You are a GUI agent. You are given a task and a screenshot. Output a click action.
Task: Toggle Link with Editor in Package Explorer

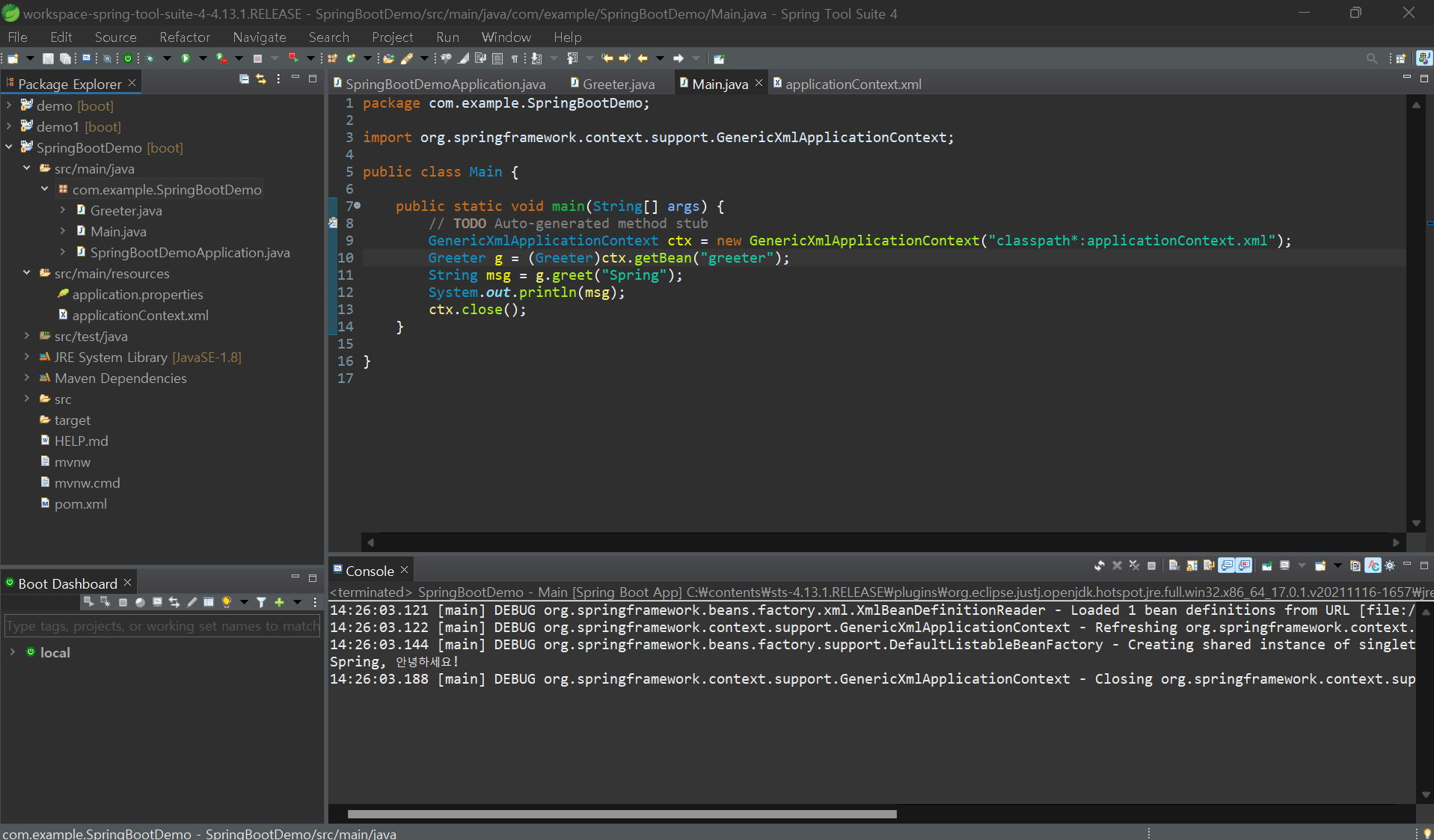(261, 79)
